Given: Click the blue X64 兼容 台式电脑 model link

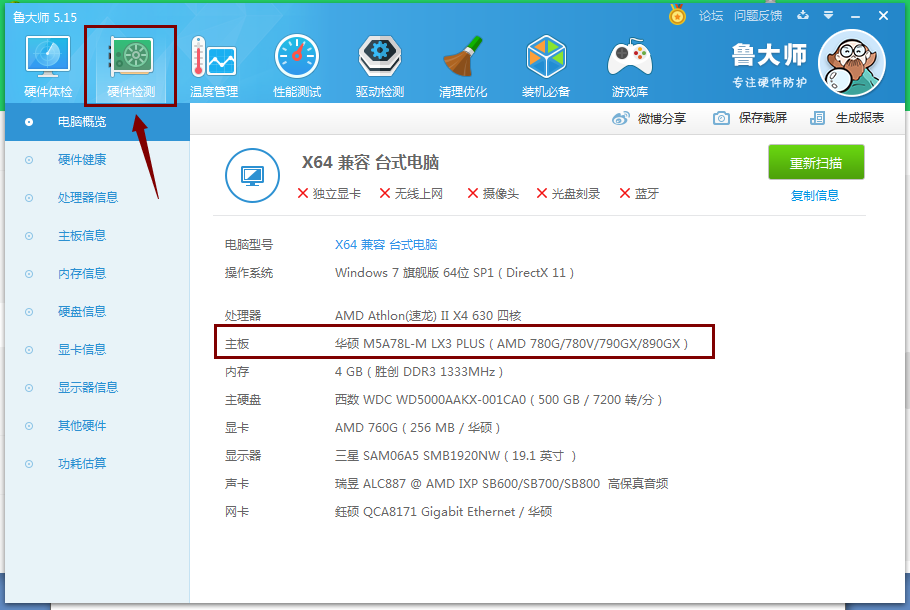Looking at the screenshot, I should [x=386, y=245].
